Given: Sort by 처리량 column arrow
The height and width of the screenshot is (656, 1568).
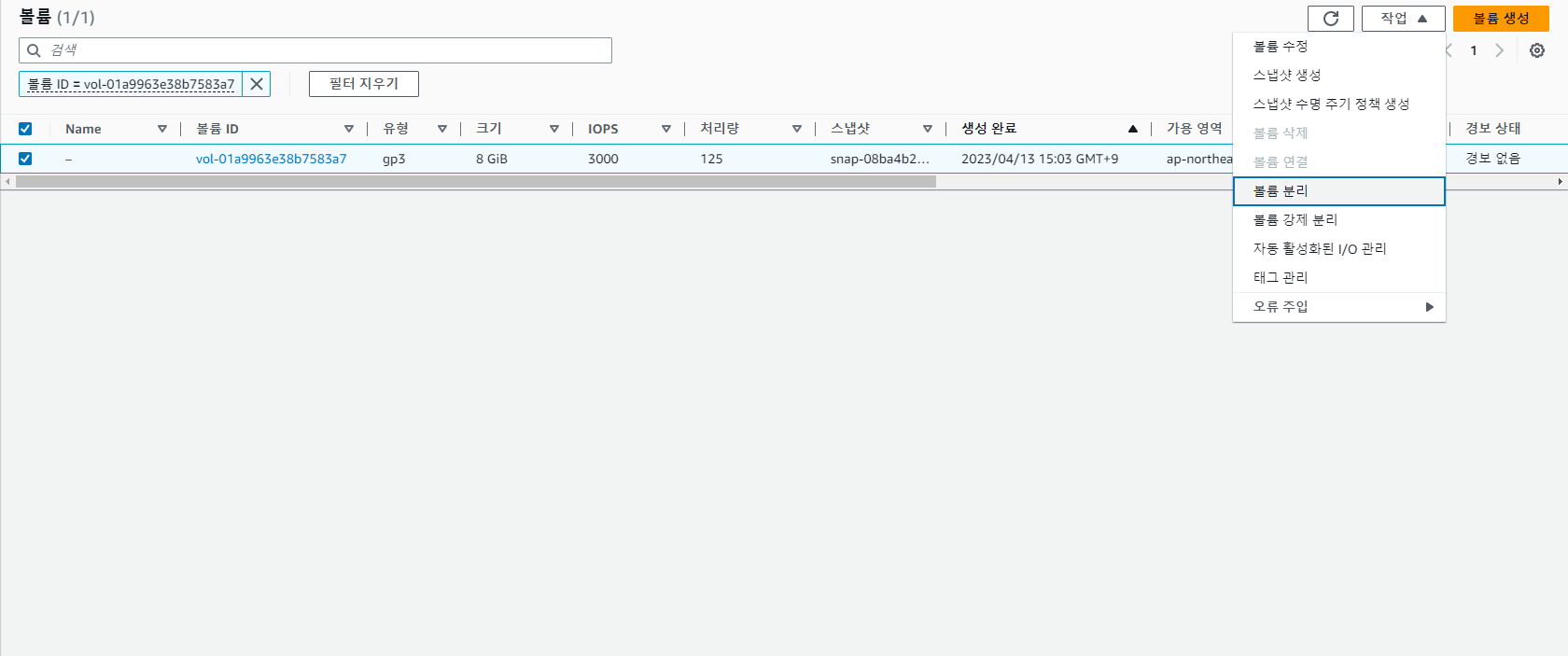Looking at the screenshot, I should [797, 129].
